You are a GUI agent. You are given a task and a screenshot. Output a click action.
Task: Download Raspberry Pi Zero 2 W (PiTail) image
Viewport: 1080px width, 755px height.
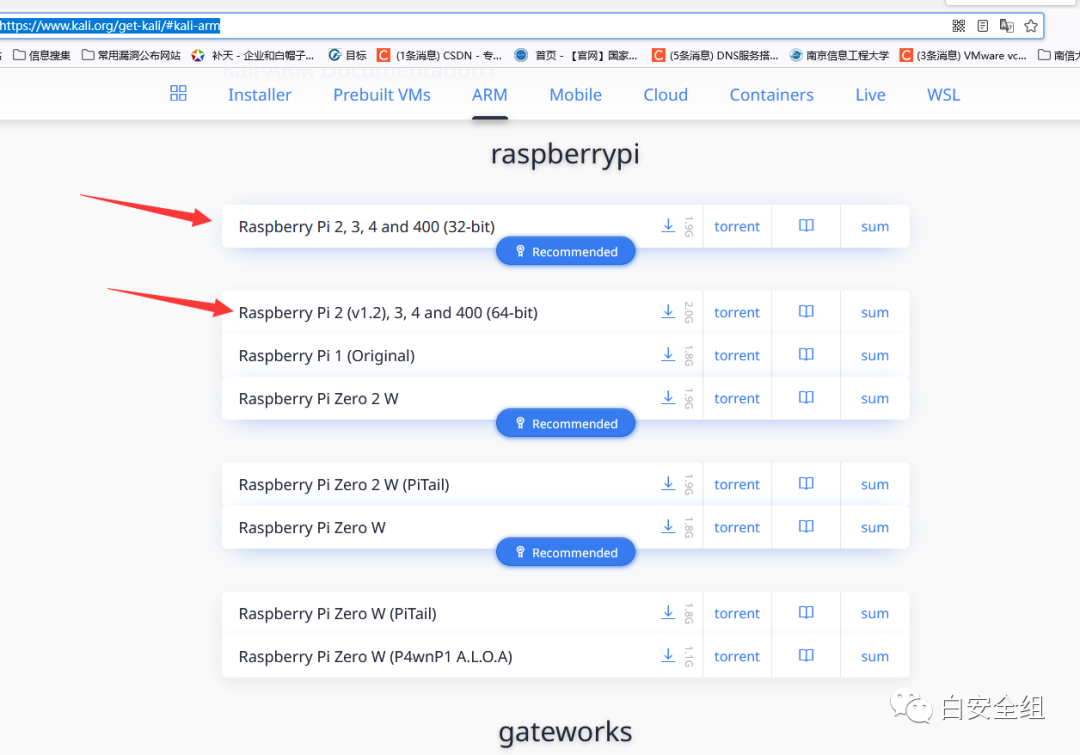click(668, 484)
